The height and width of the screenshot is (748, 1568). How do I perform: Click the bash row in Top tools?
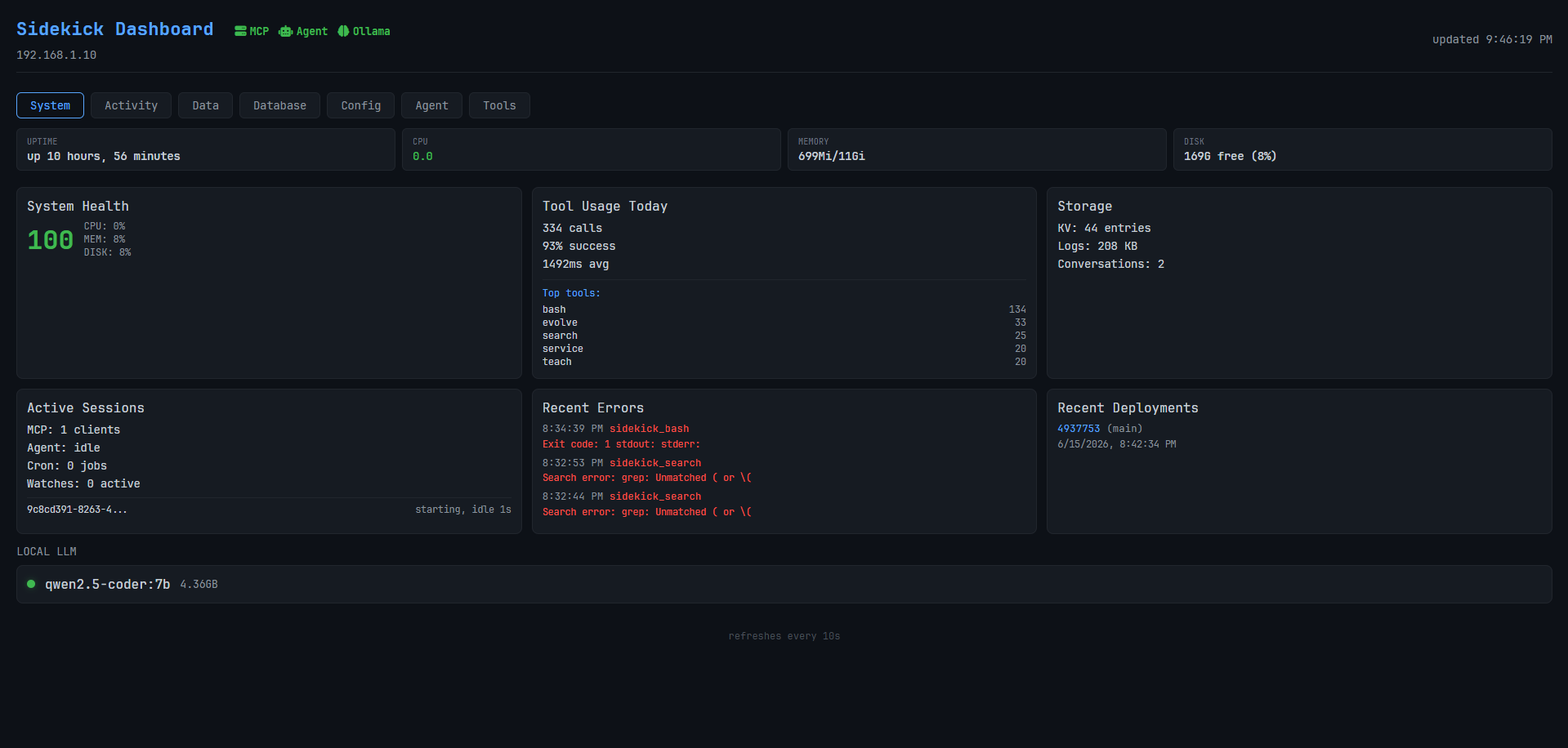click(784, 309)
